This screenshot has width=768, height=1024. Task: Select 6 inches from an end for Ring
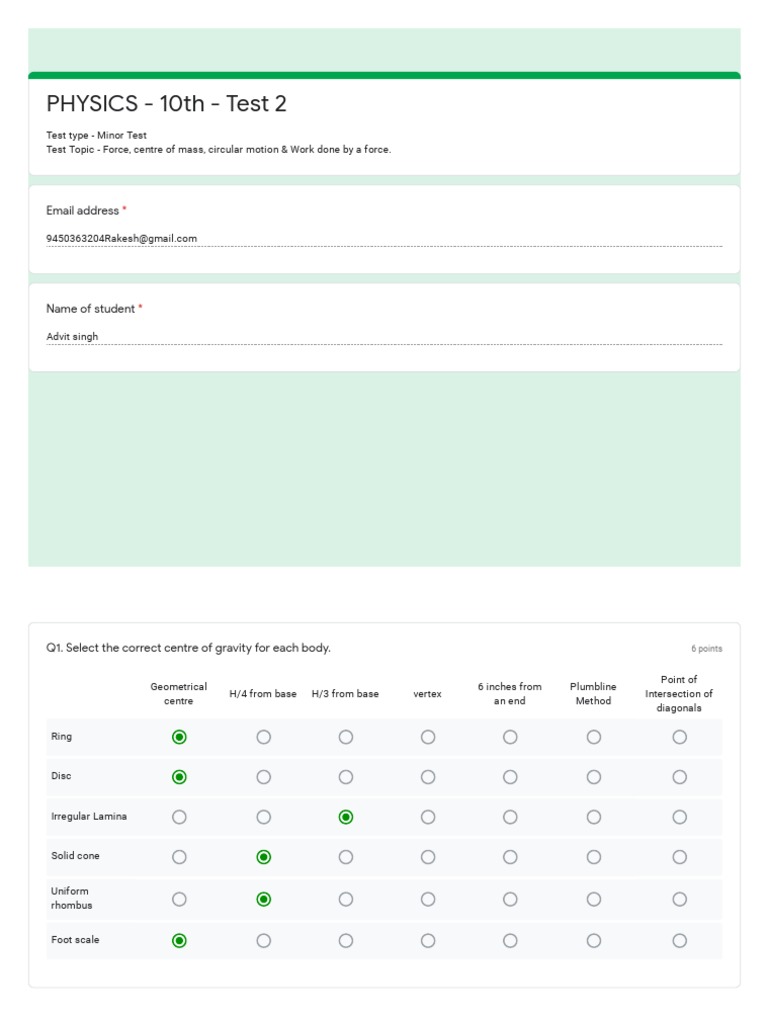click(x=510, y=737)
